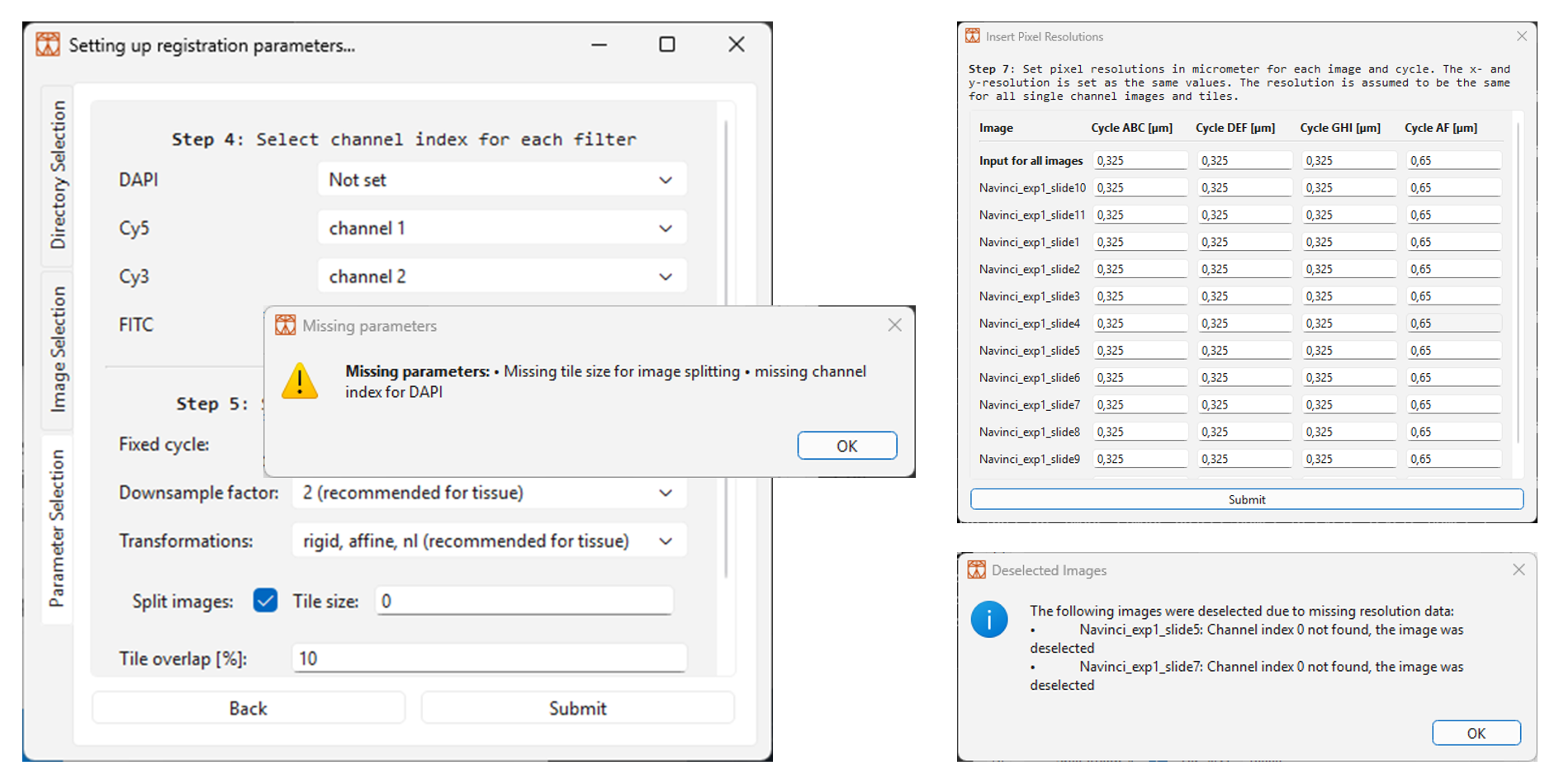Close the Insert Pixel Resolutions window
The width and height of the screenshot is (1559, 784).
click(1521, 36)
